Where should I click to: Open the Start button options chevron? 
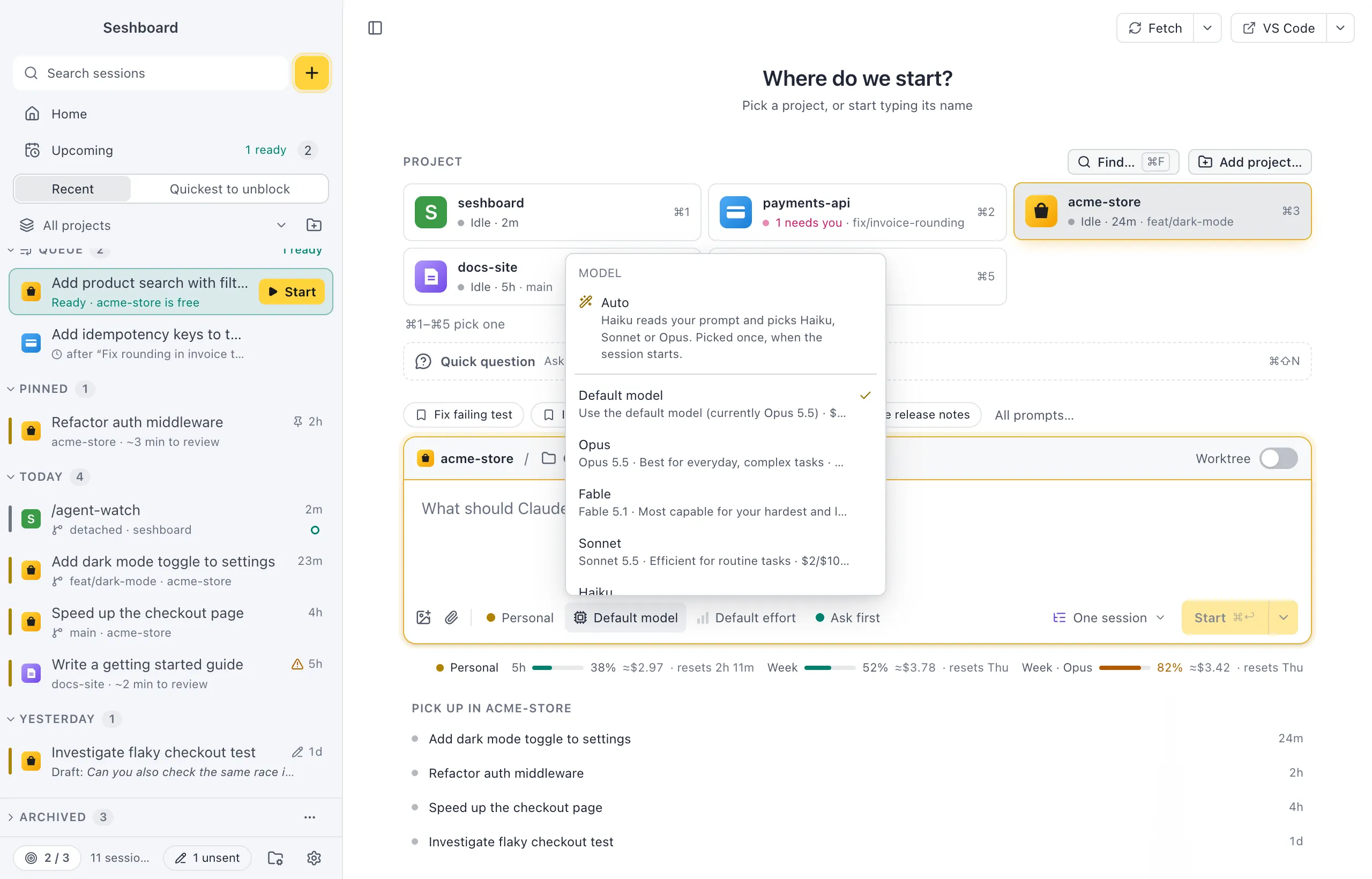point(1283,617)
